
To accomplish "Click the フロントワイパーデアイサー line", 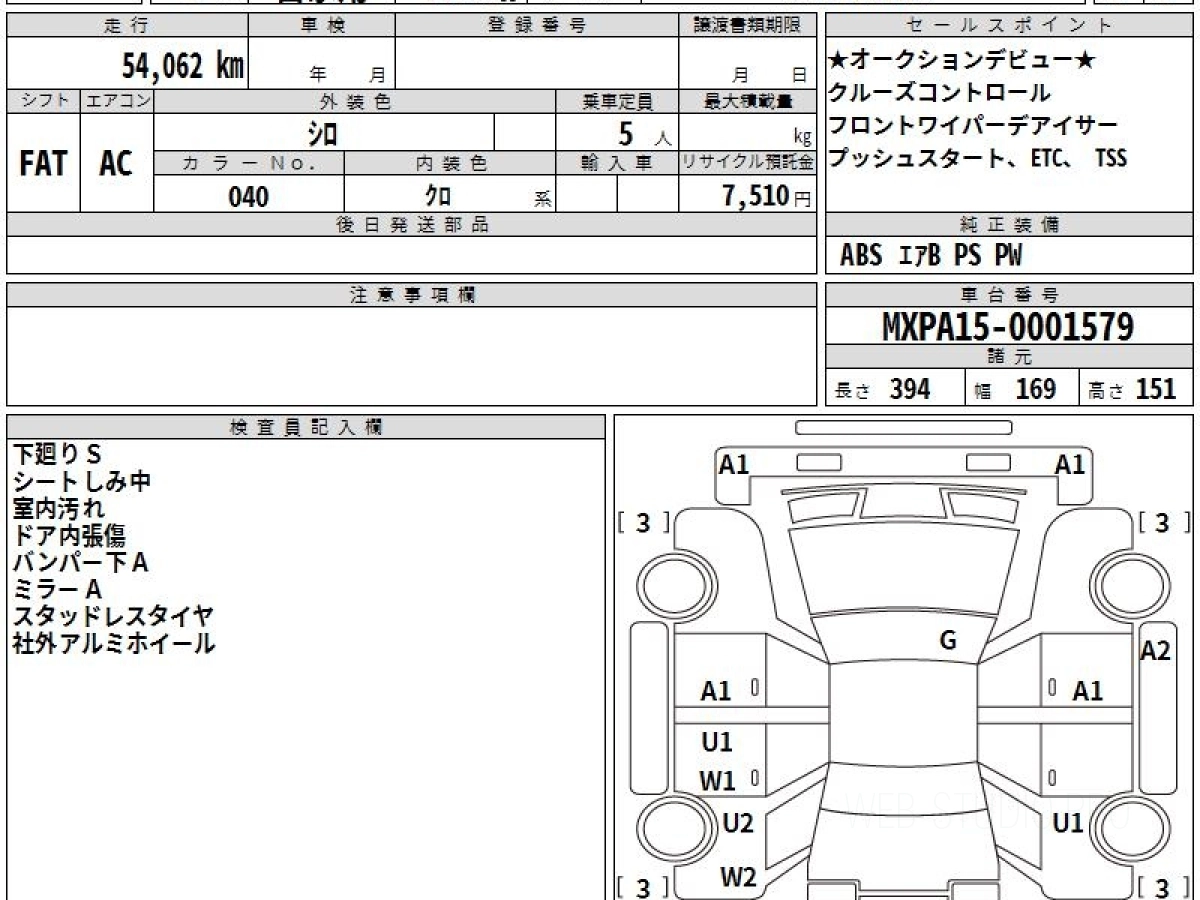I will [973, 126].
